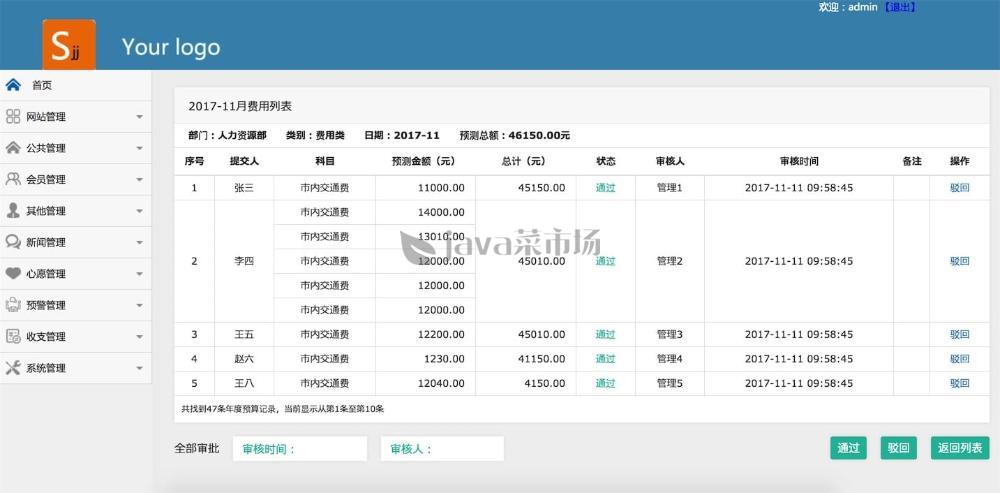Click the 公共管理 house icon
The height and width of the screenshot is (493, 1000).
pyautogui.click(x=13, y=148)
